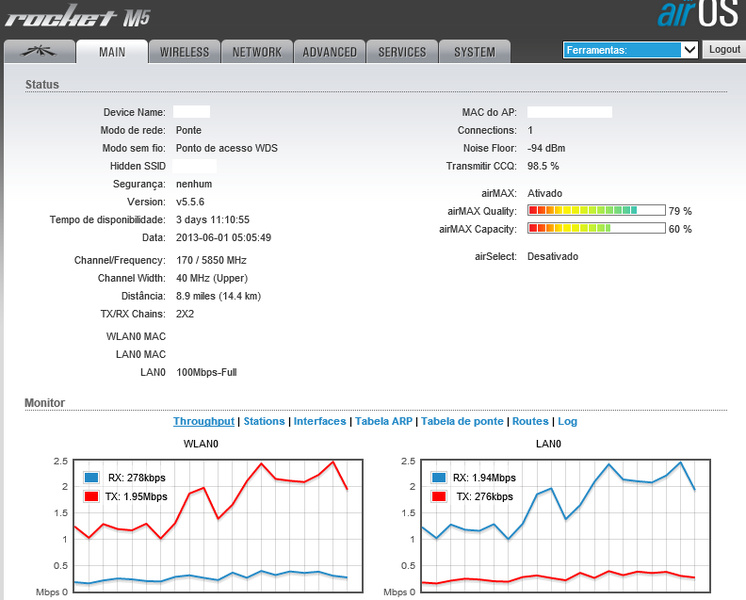Click the Status section heading
Screen dimensions: 746x600
(x=42, y=84)
